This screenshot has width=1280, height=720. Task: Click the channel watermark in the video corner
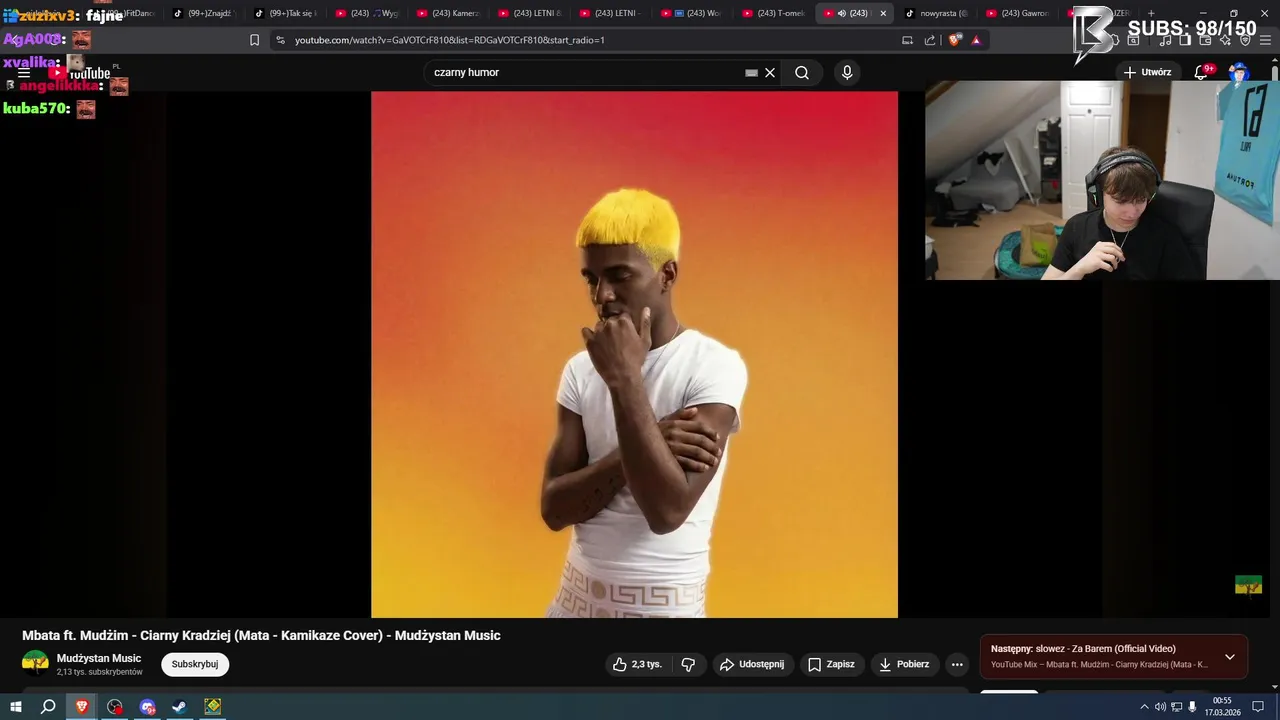1248,585
